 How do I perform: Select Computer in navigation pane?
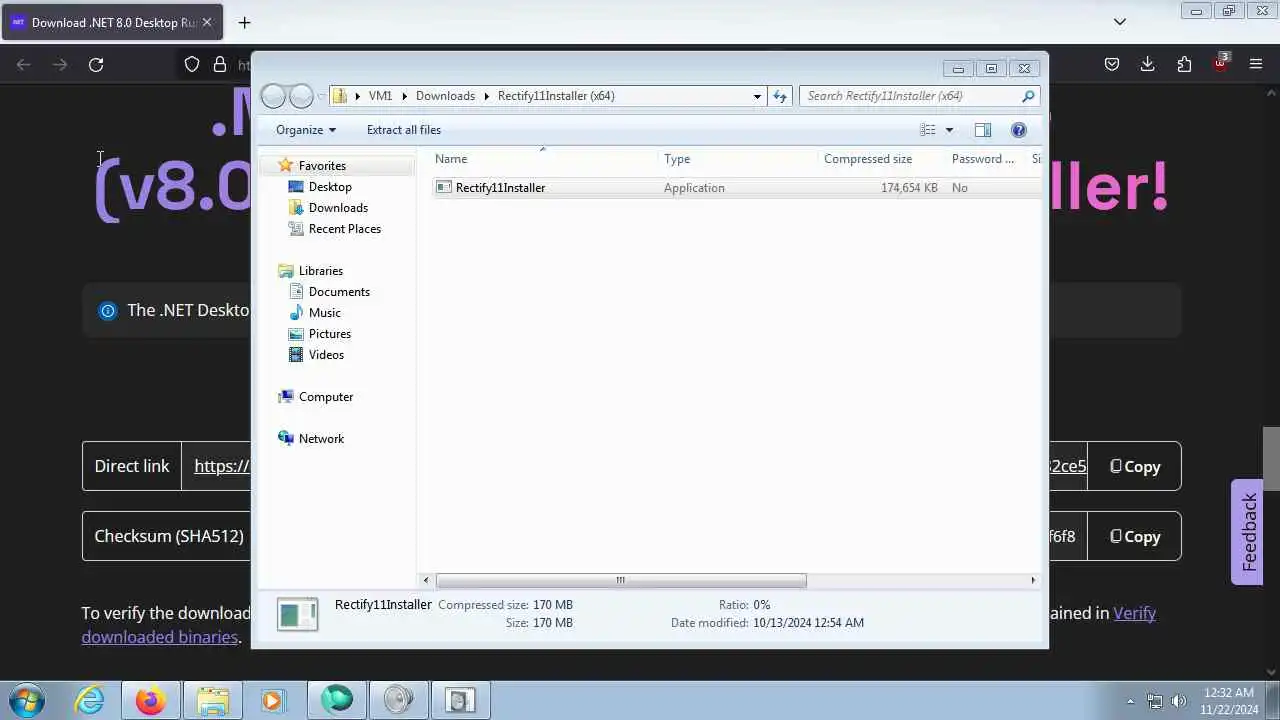click(x=326, y=397)
